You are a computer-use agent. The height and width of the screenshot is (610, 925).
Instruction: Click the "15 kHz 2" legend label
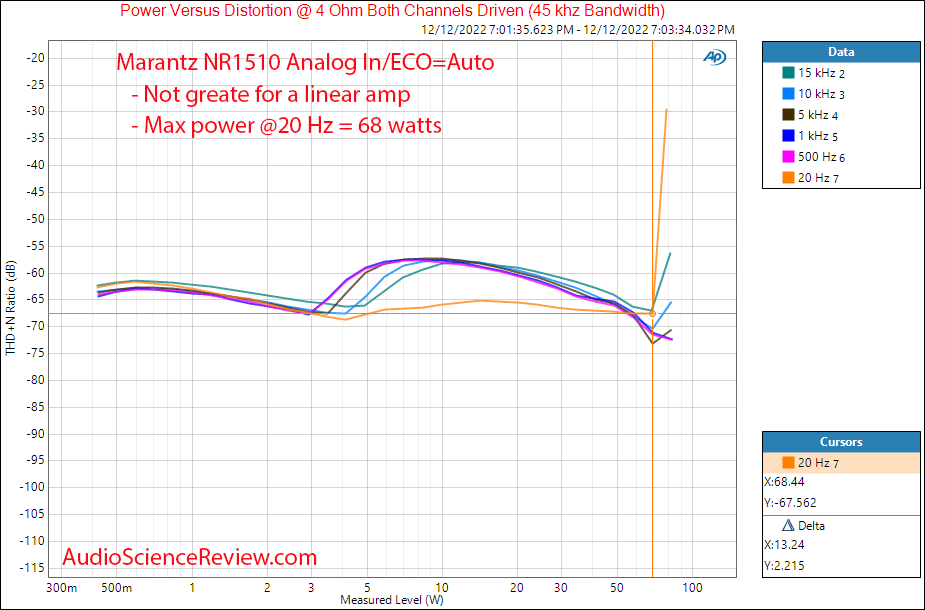(x=821, y=73)
